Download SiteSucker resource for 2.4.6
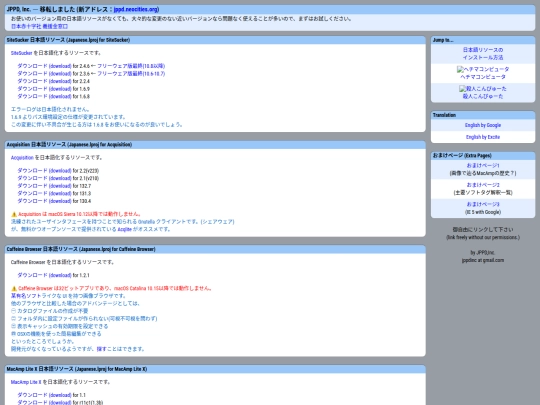Image resolution: width=540 pixels, height=405 pixels. (x=44, y=66)
